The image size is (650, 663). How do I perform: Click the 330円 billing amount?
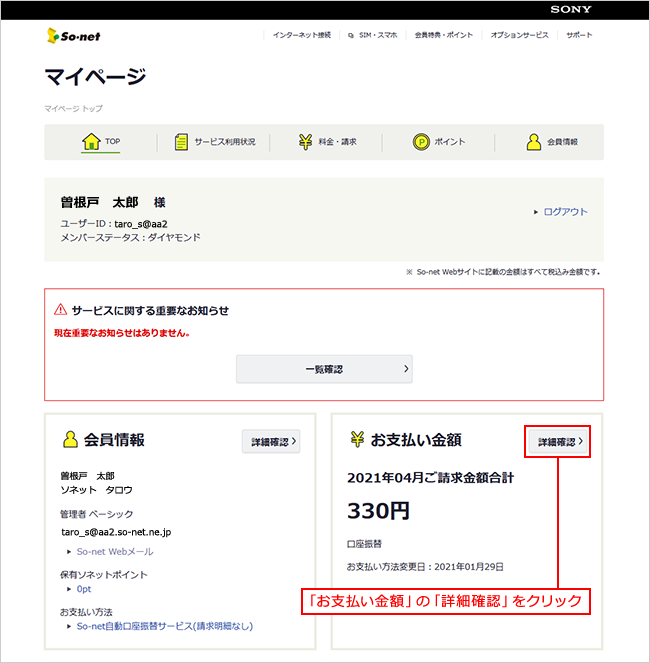[378, 511]
